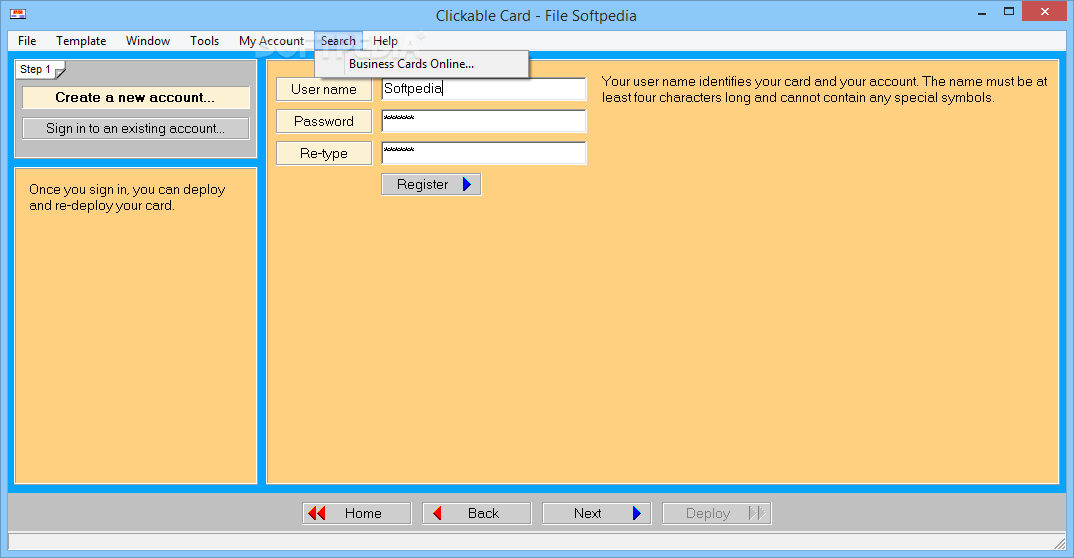
Task: Click the Home navigation button
Action: (x=357, y=513)
